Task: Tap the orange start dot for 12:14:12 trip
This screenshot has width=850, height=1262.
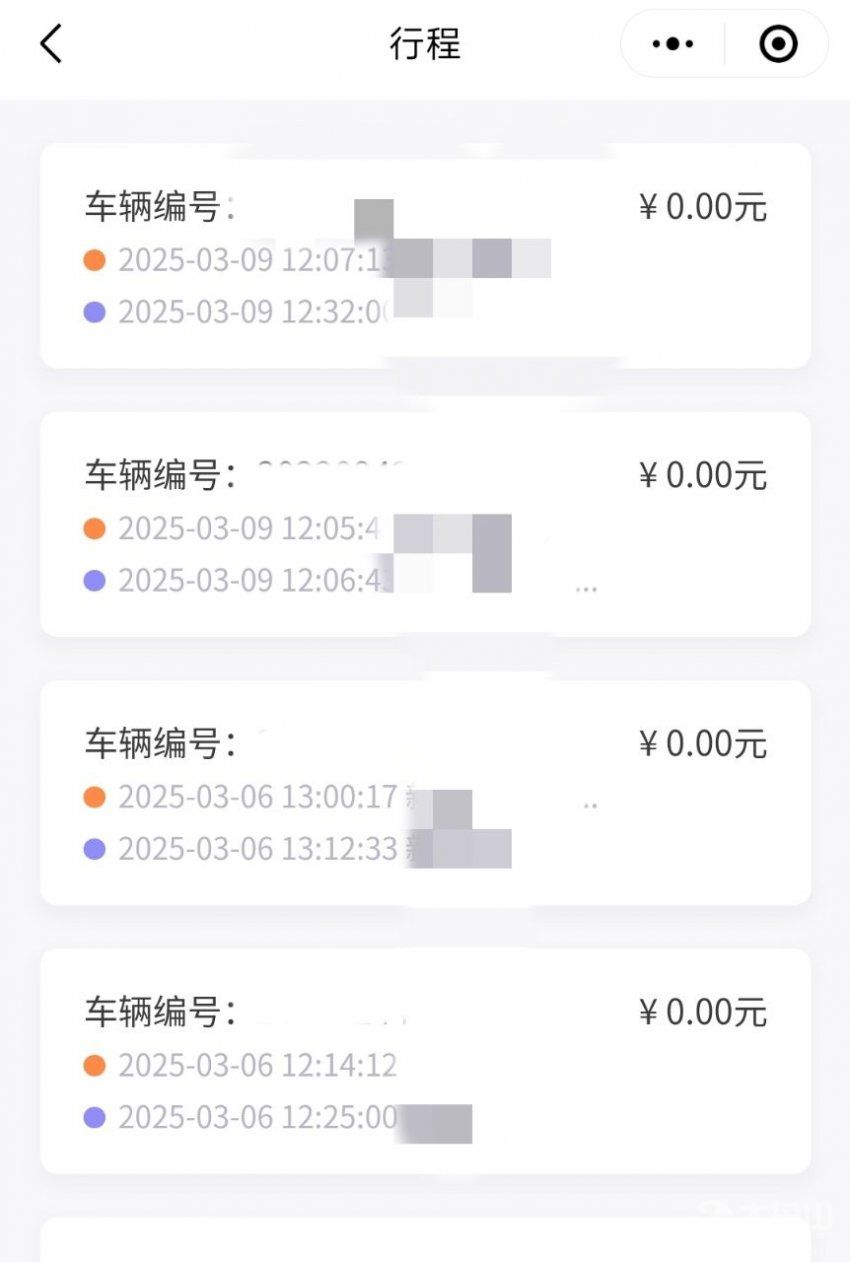Action: pyautogui.click(x=95, y=1065)
